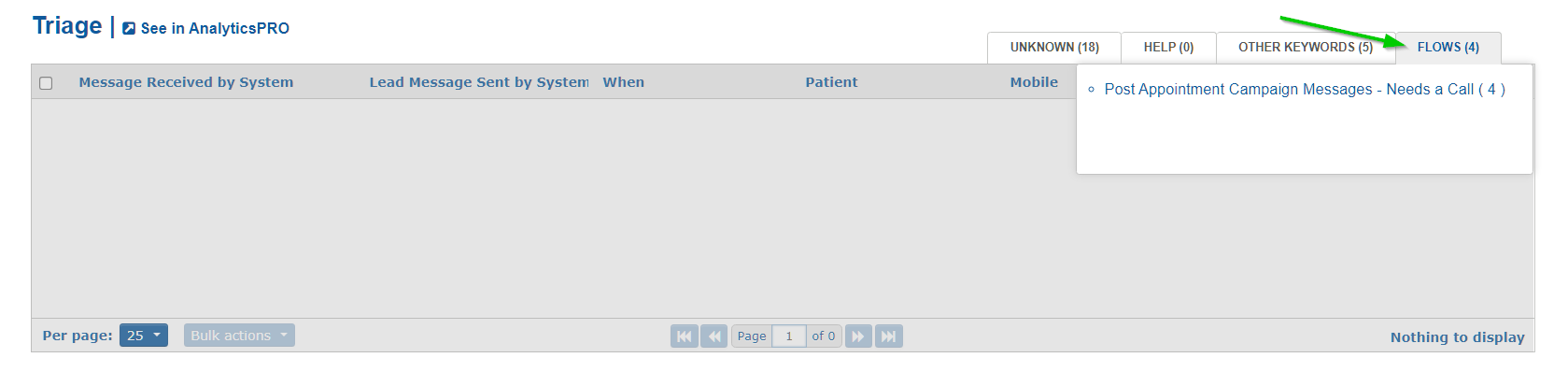1568x372 pixels.
Task: Tick the select-all checkbox in table header
Action: [46, 83]
